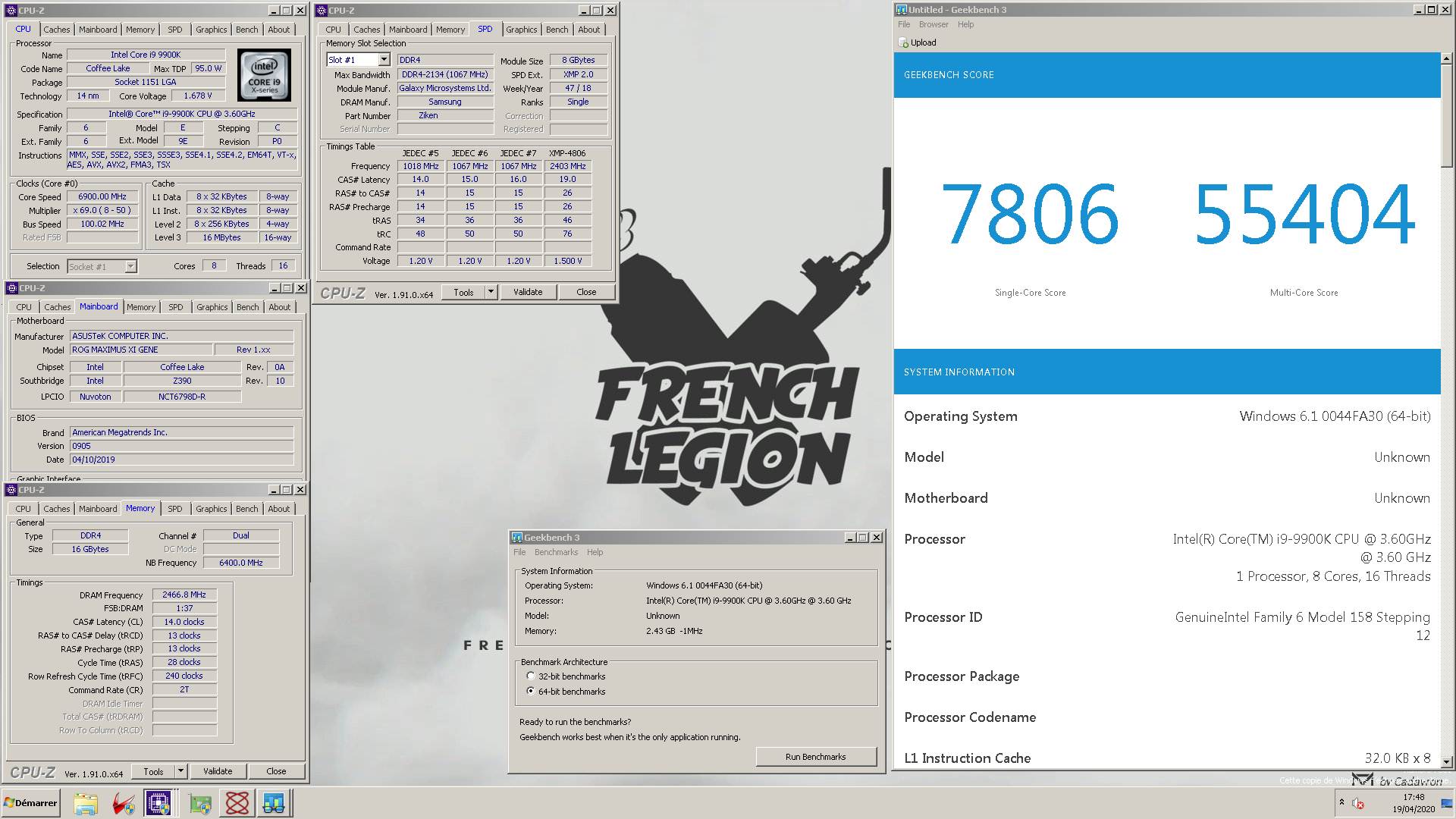Open the red atom taskbar icon
Viewport: 1456px width, 819px height.
click(x=237, y=803)
